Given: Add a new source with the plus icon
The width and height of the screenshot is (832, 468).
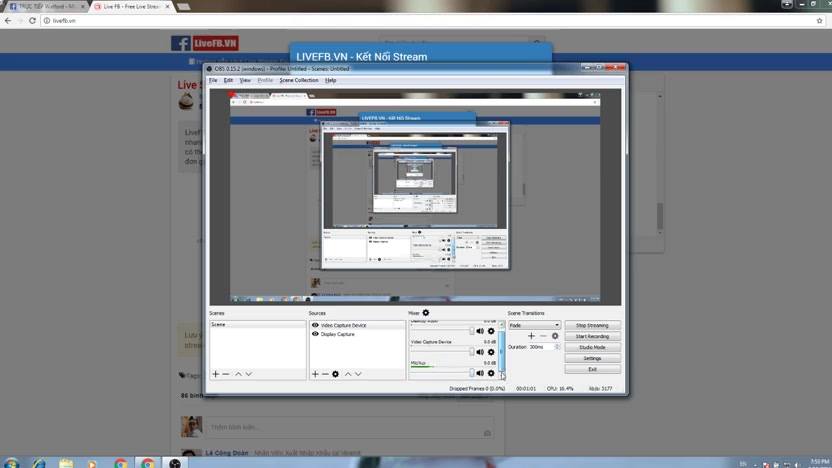Looking at the screenshot, I should 315,374.
